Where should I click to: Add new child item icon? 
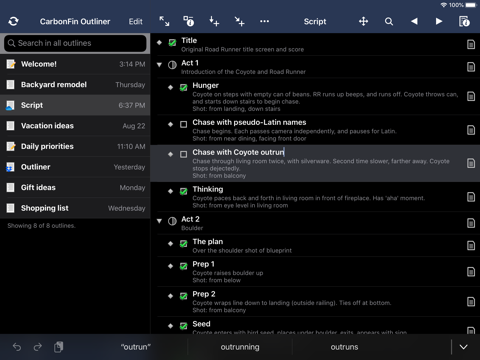click(239, 21)
